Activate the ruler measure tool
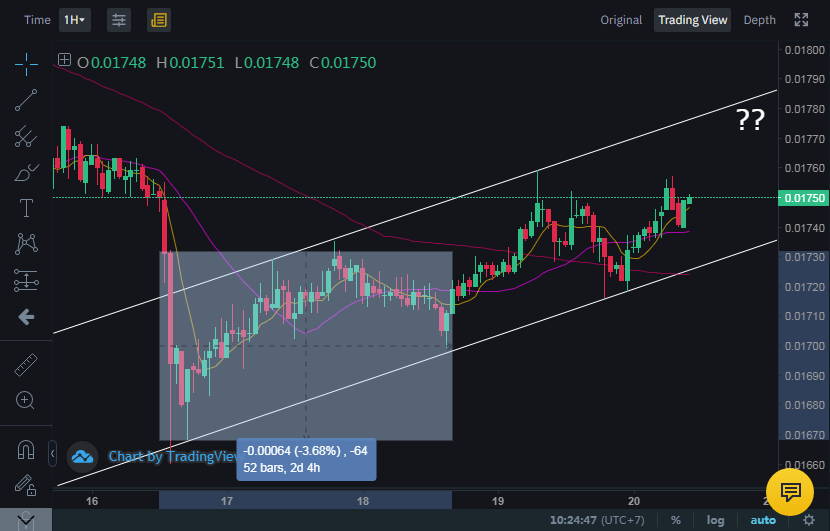Image resolution: width=830 pixels, height=531 pixels. 26,365
